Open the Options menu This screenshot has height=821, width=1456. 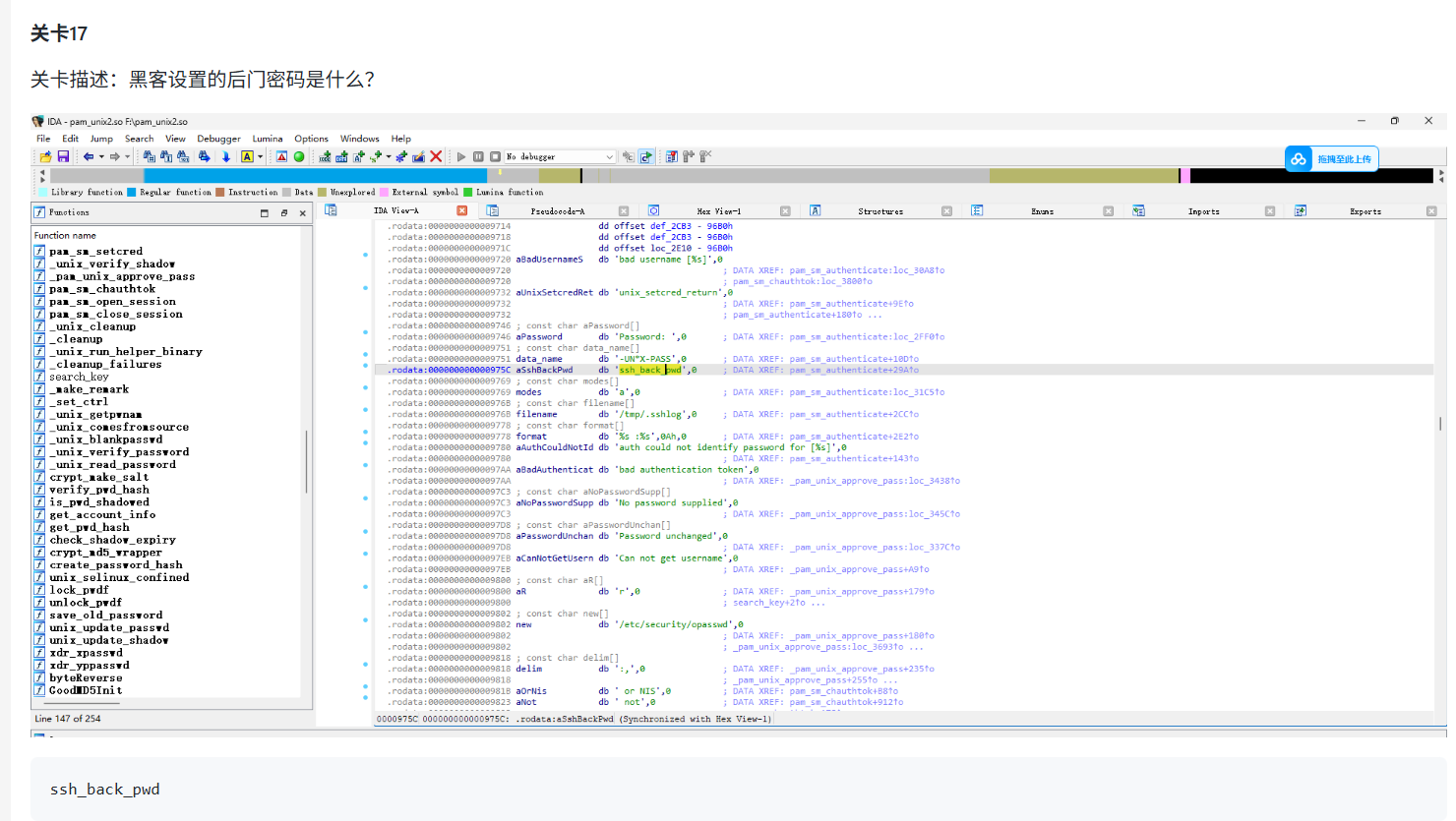pyautogui.click(x=311, y=139)
